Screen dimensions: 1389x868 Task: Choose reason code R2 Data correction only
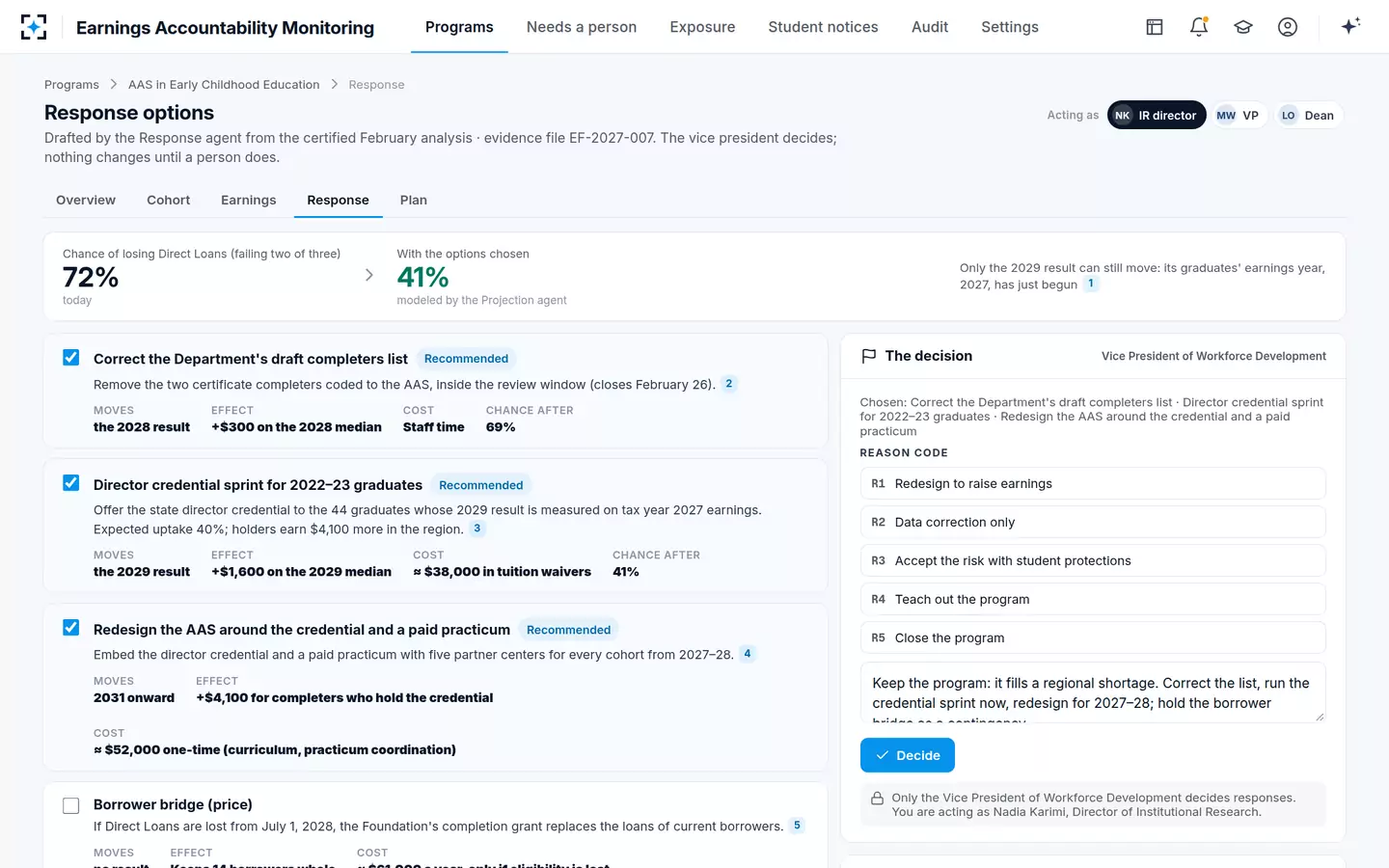pos(1093,522)
